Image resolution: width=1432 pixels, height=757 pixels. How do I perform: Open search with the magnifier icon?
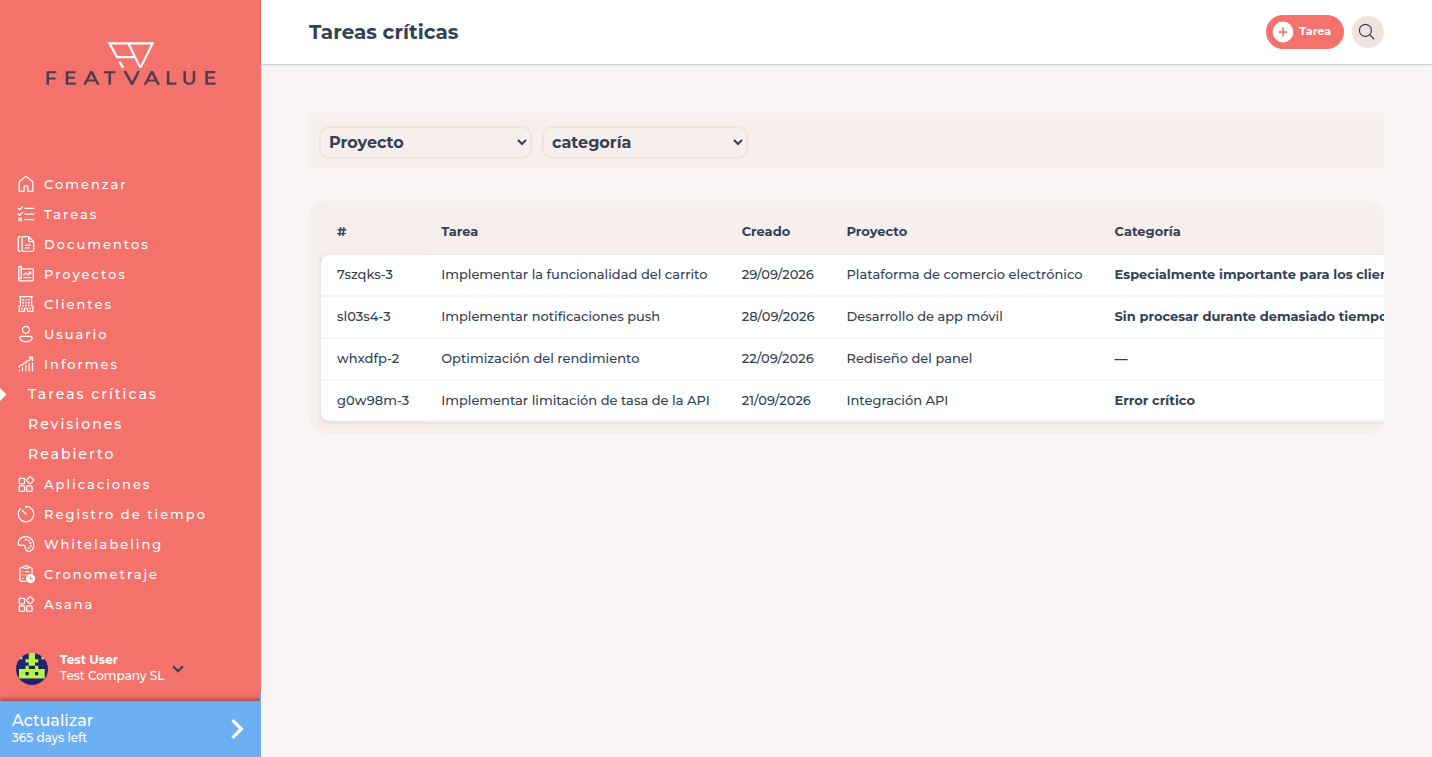point(1367,32)
